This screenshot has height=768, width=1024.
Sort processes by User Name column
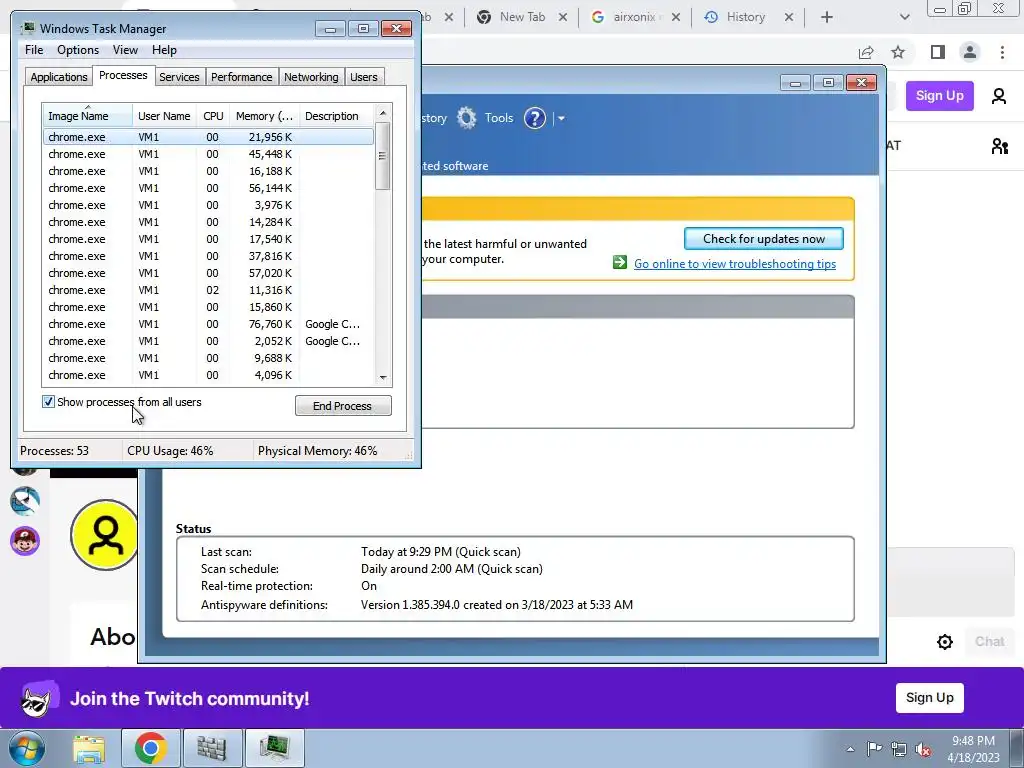(165, 116)
